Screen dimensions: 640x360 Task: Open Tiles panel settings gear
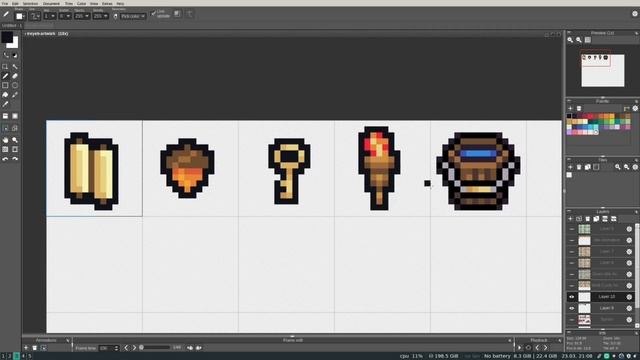(635, 167)
